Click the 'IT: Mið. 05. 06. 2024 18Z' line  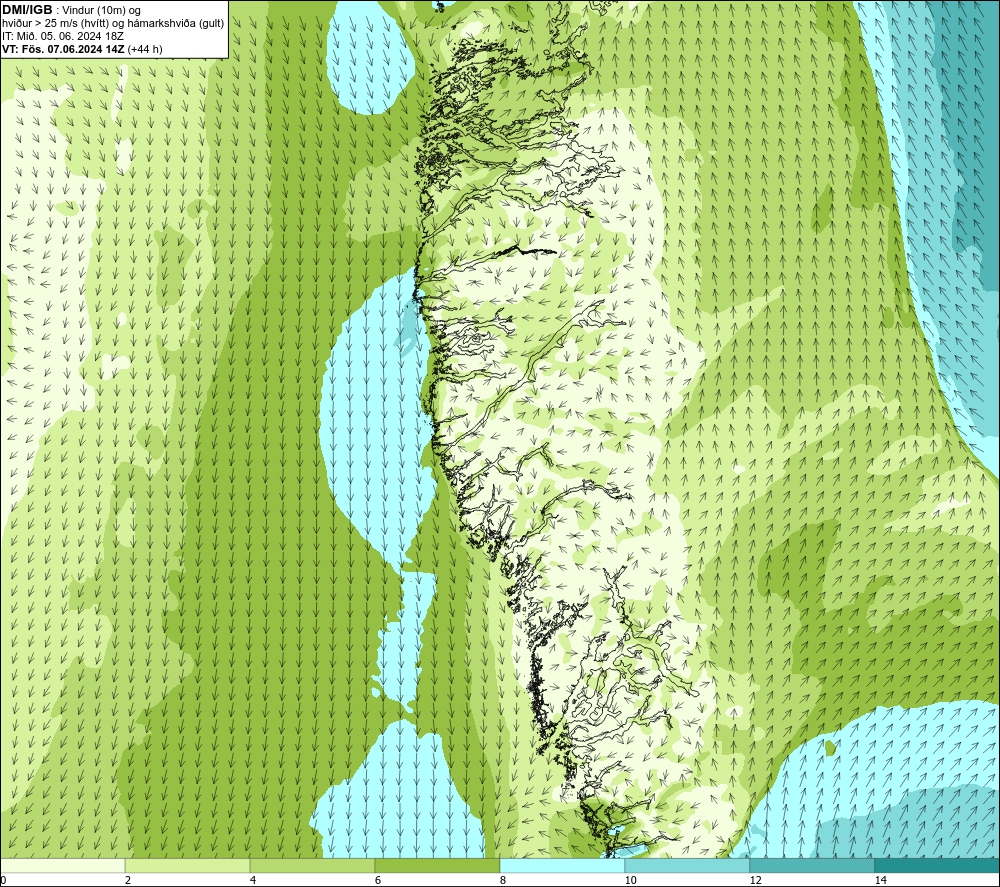pos(63,36)
